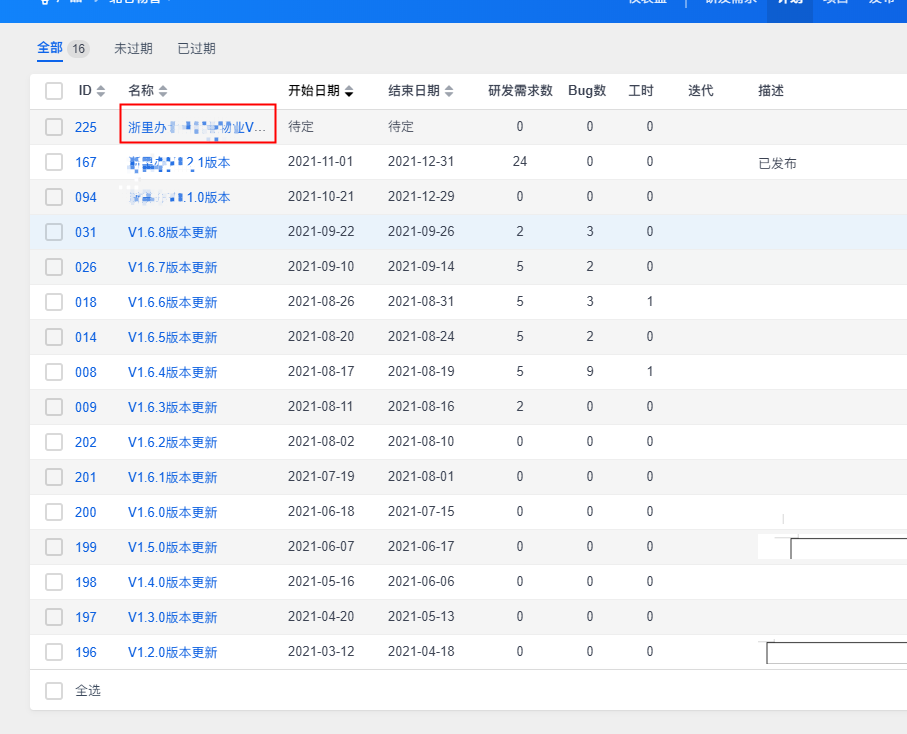Click ID link 199
The image size is (907, 734).
86,547
